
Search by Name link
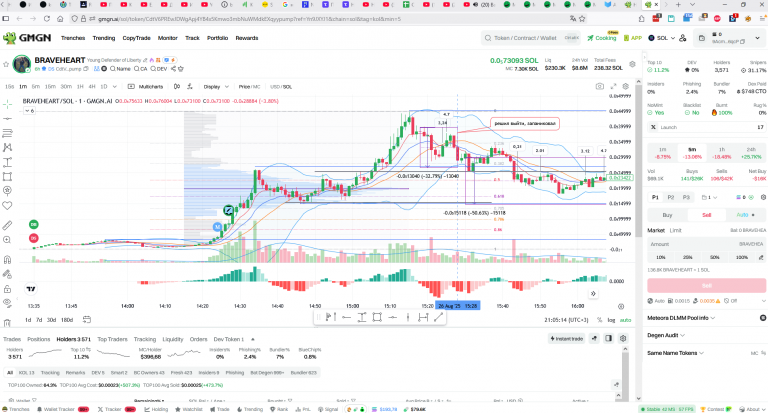(120, 69)
